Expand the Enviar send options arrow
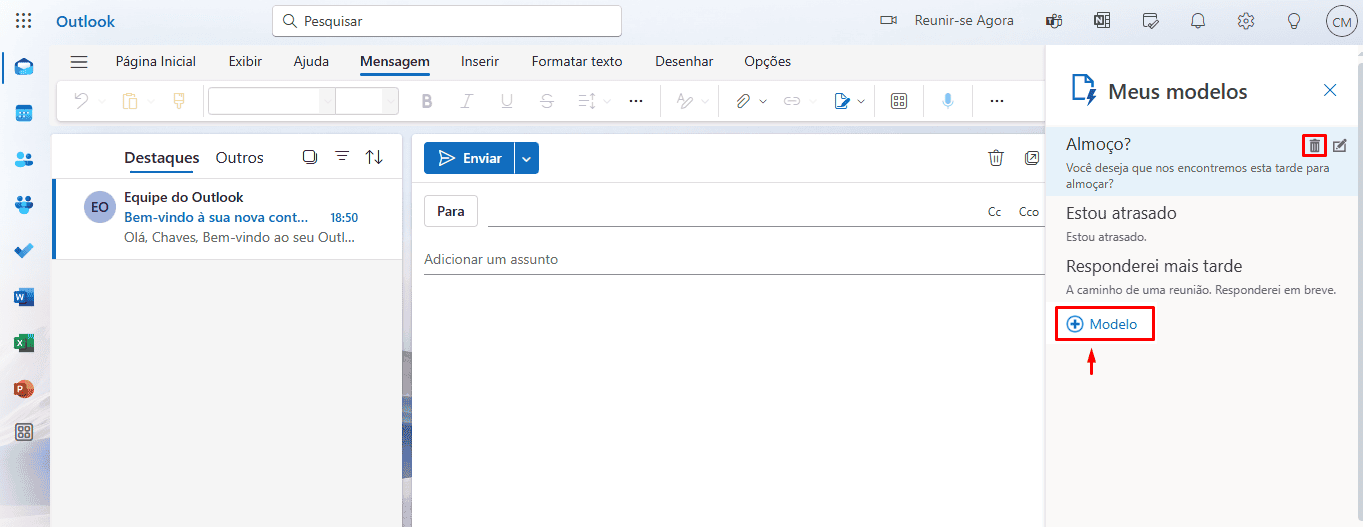This screenshot has height=527, width=1363. click(x=527, y=159)
